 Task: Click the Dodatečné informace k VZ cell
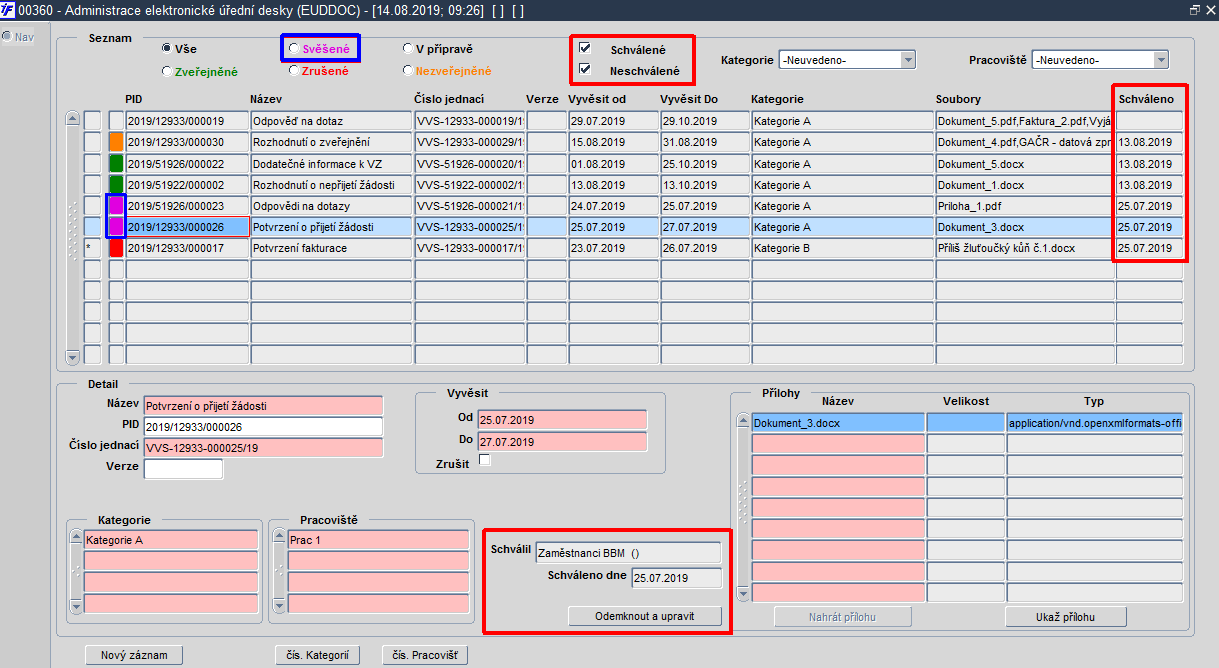331,163
